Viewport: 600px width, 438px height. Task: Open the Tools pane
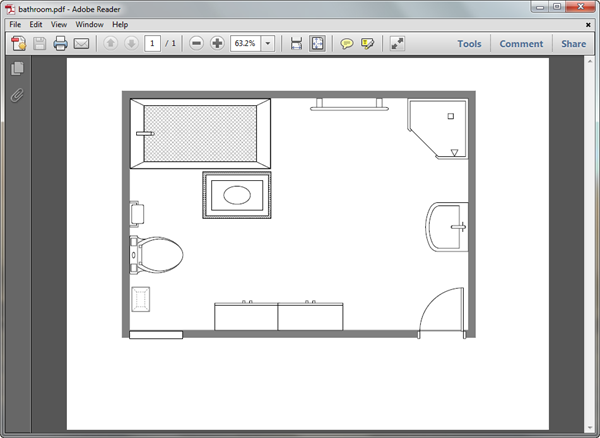click(x=470, y=44)
